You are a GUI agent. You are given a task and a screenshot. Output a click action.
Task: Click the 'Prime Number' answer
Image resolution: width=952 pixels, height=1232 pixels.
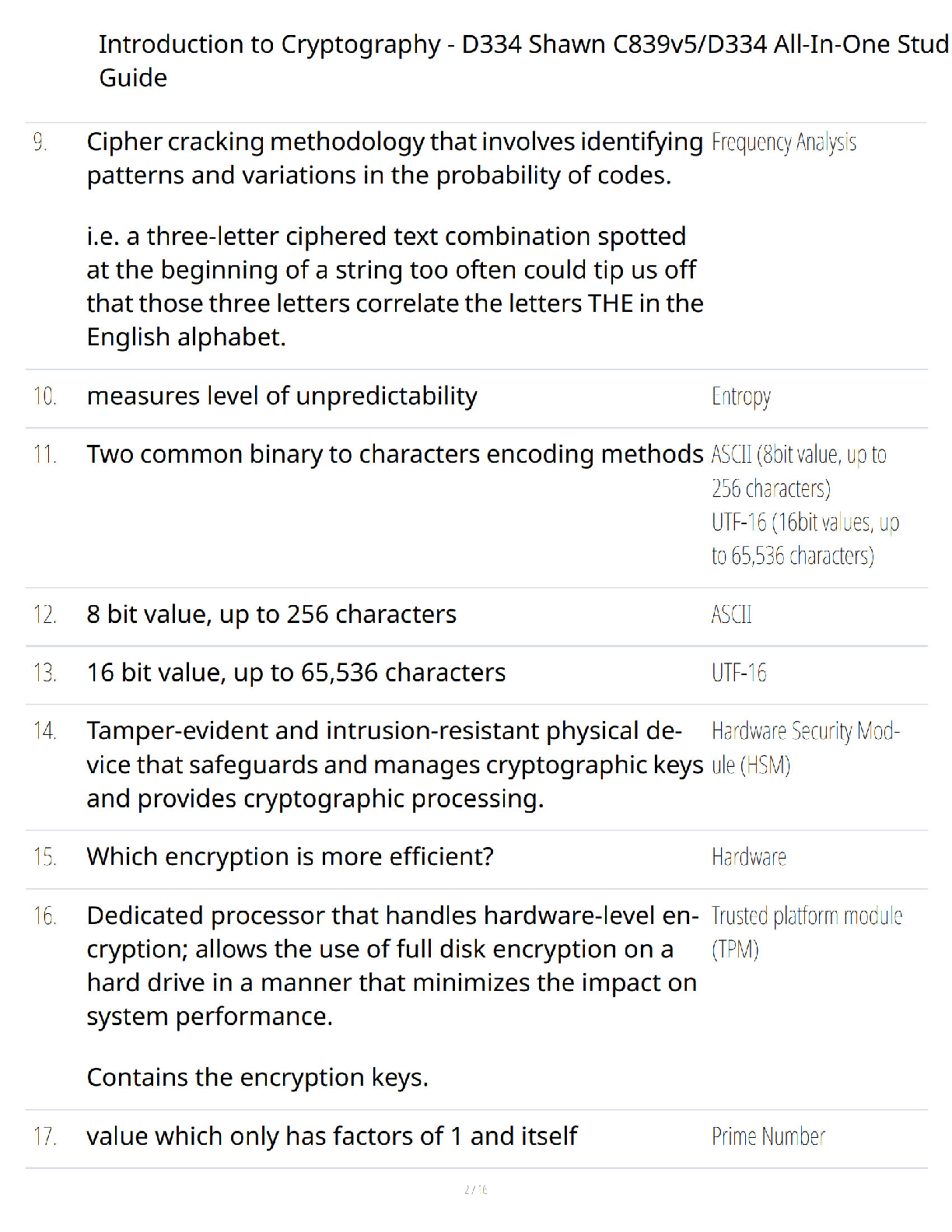point(768,1136)
